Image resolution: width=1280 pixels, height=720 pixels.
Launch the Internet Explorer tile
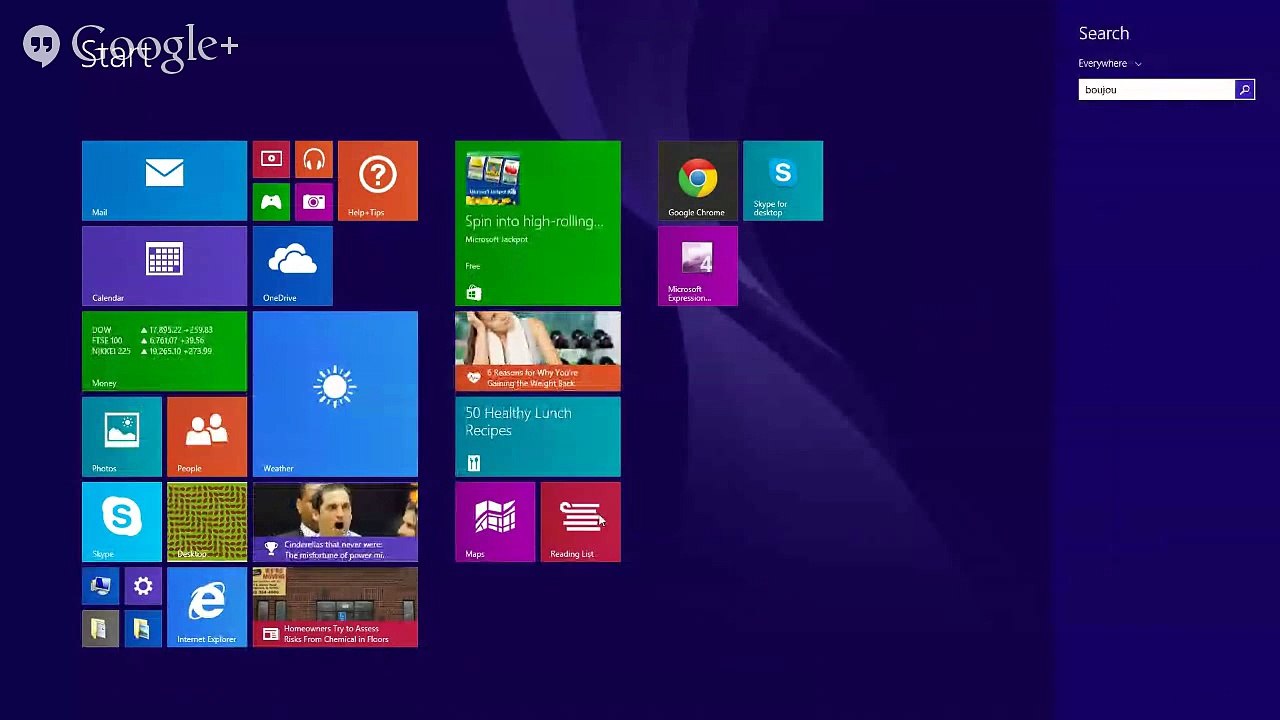(207, 608)
